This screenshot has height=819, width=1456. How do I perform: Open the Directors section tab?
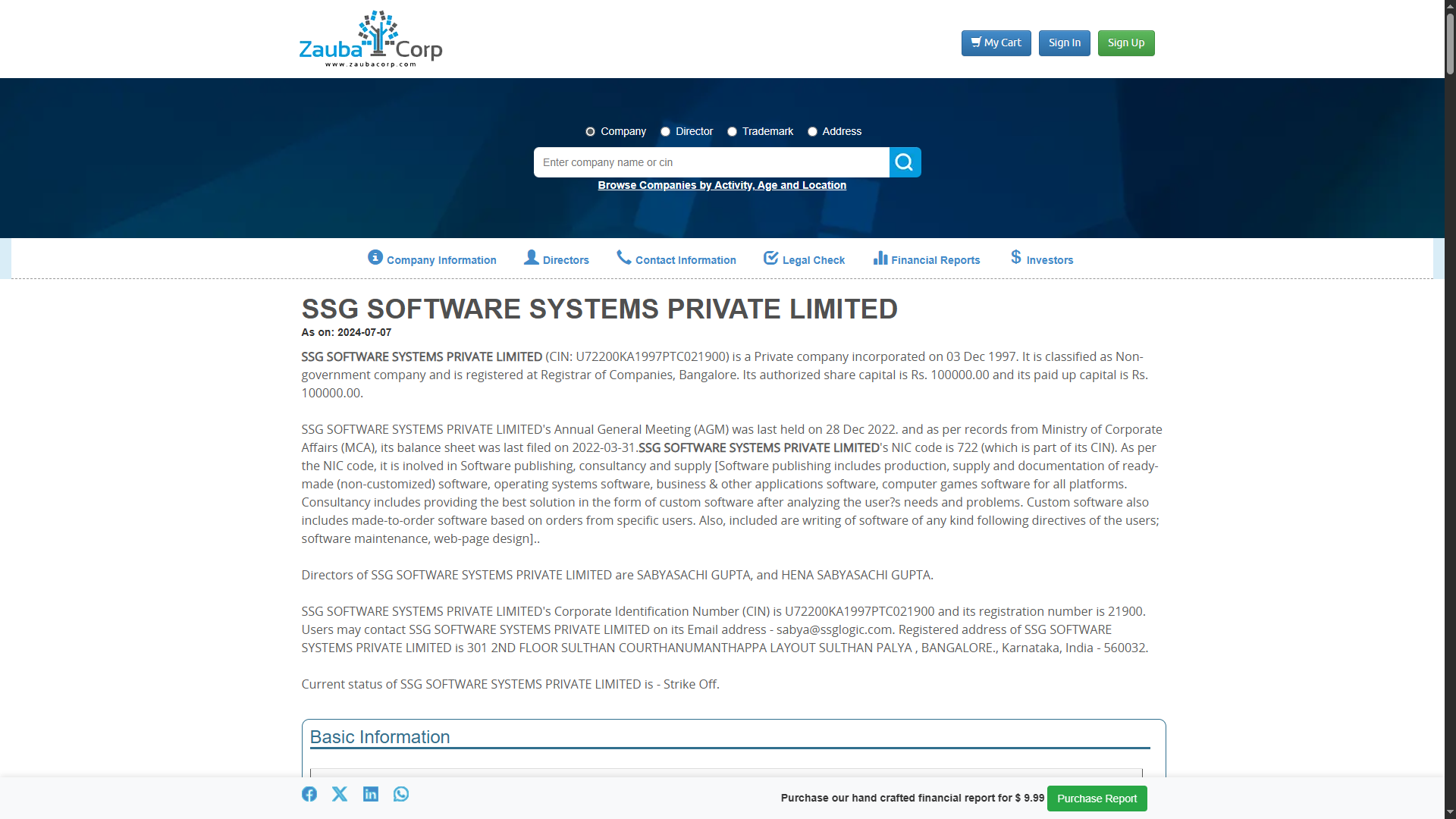[557, 259]
